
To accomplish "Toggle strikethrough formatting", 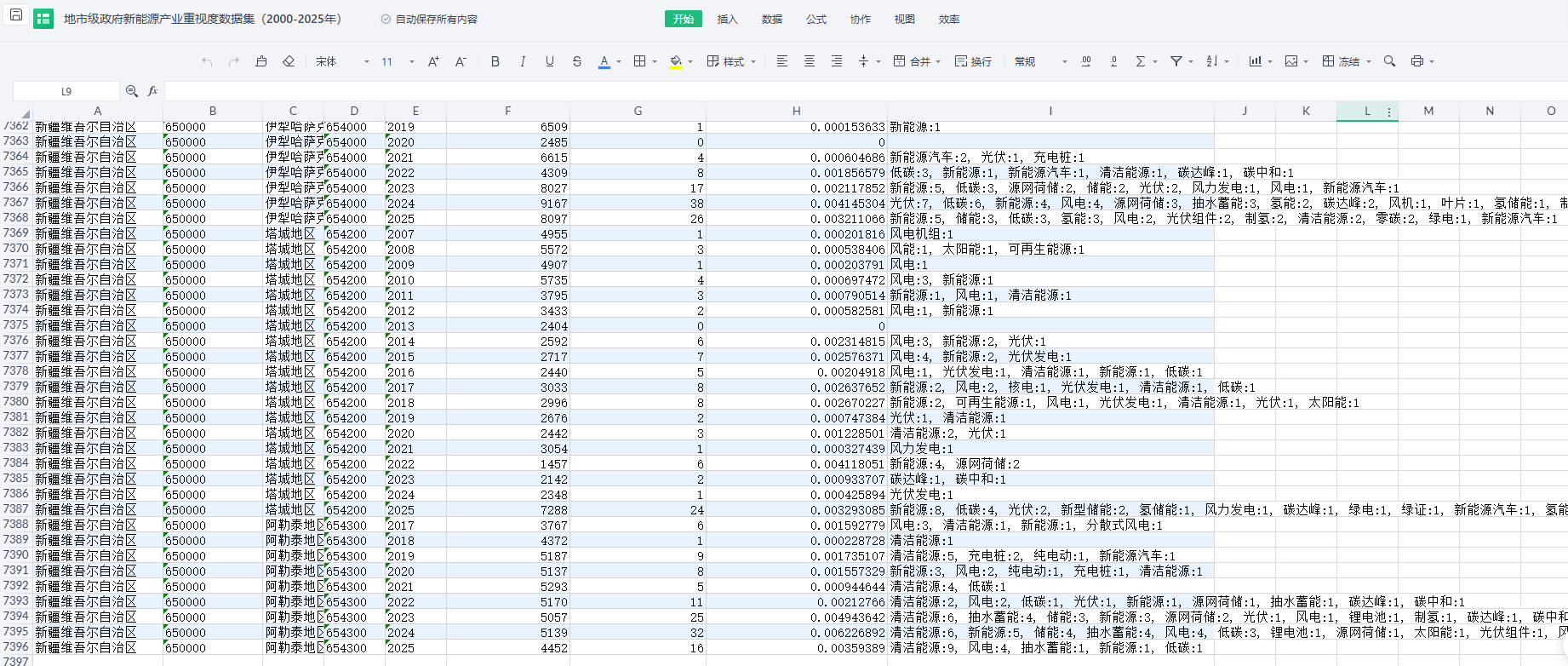I will coord(577,61).
